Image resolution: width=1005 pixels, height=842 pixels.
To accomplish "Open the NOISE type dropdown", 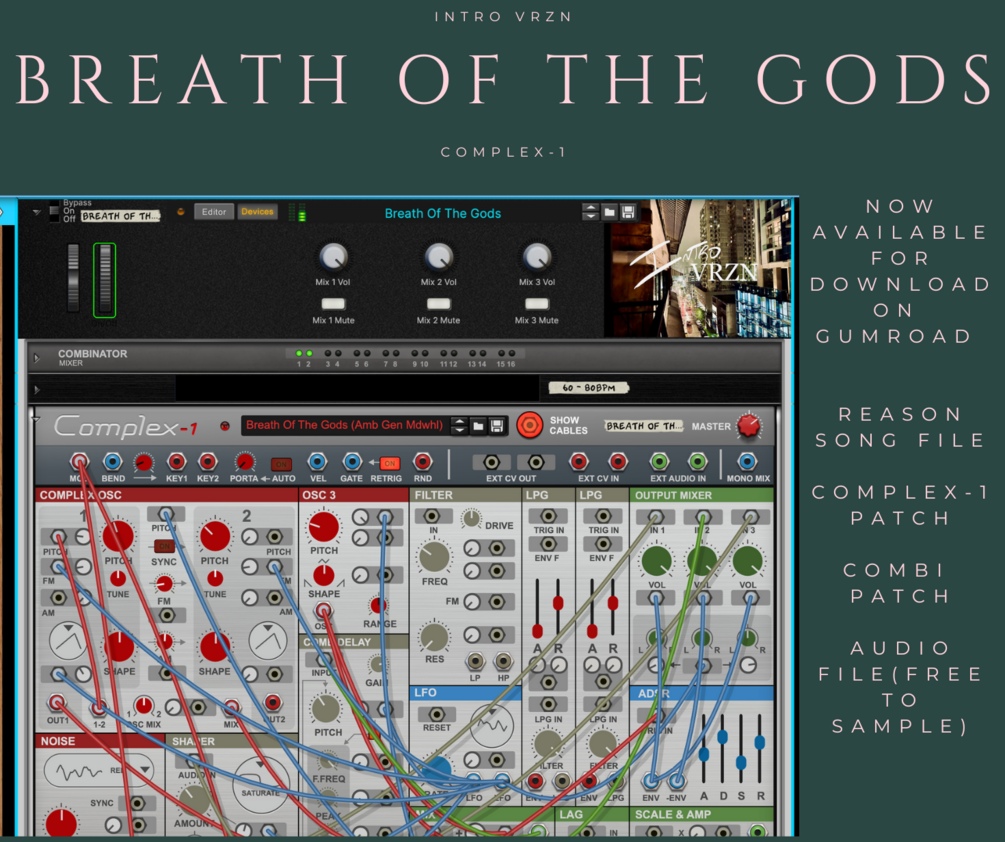I will pos(145,770).
